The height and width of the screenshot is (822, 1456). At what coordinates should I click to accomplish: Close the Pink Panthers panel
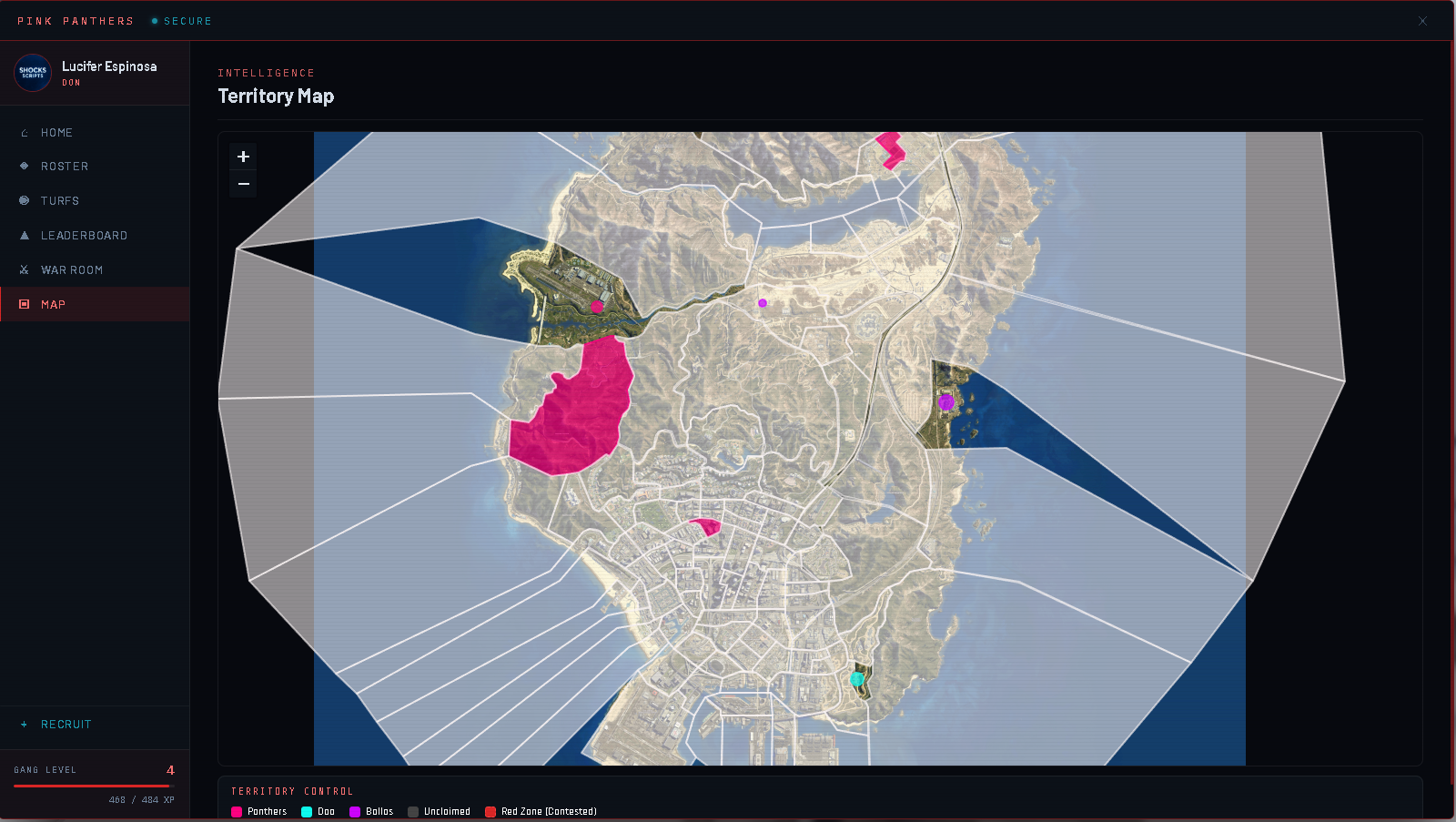point(1422,21)
